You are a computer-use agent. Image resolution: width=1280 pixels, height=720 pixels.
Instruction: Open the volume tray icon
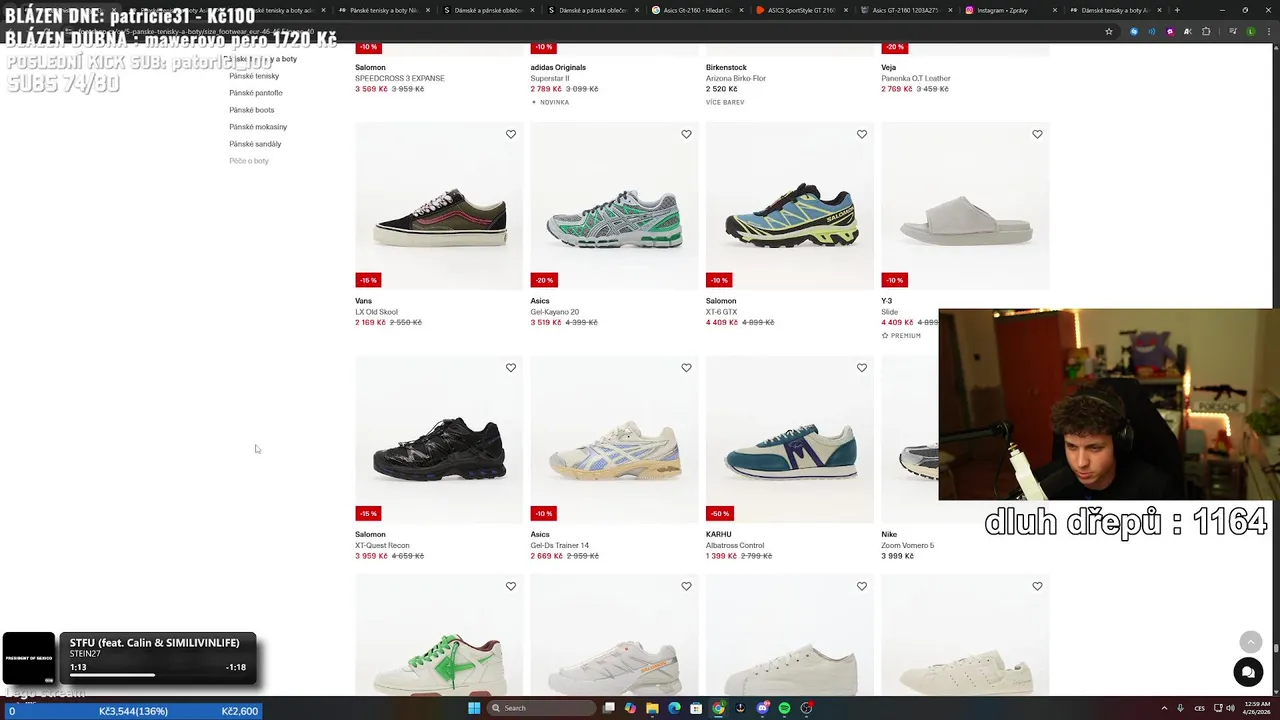(1230, 708)
